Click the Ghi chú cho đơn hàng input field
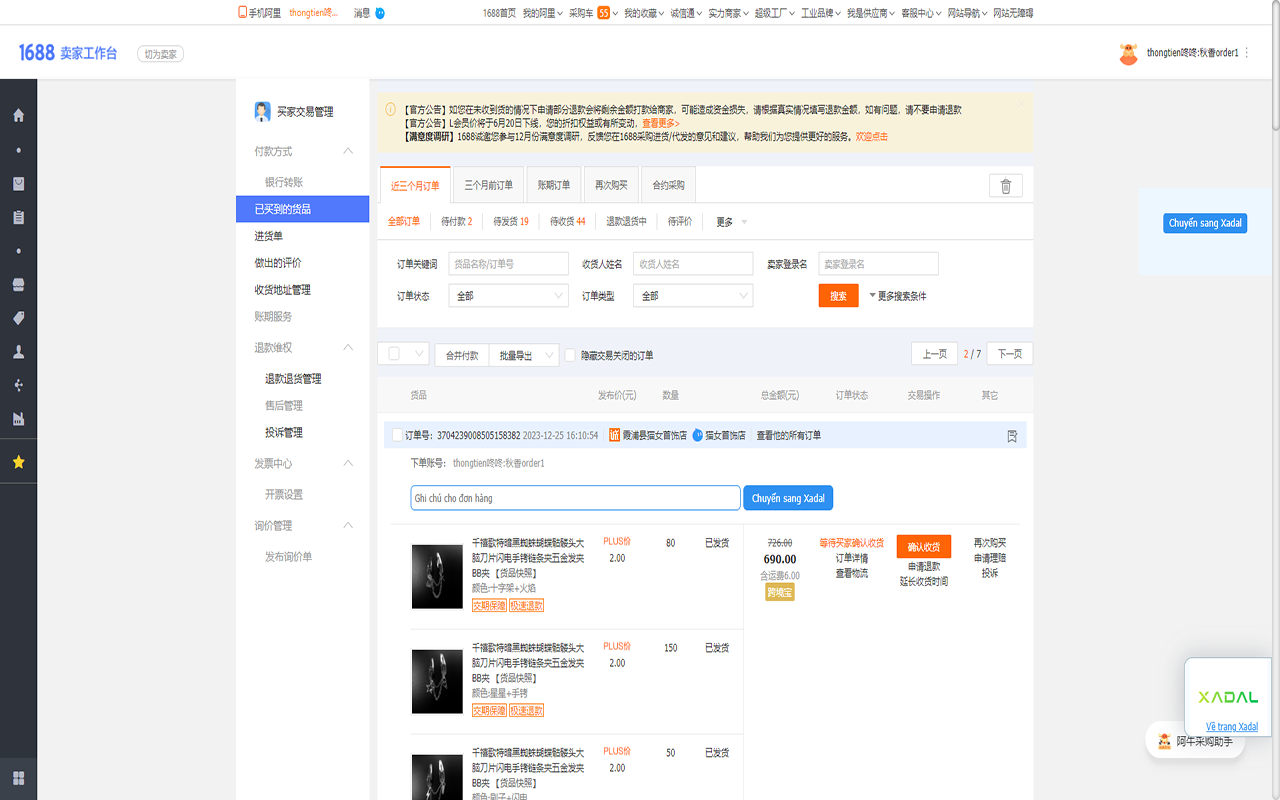1280x800 pixels. coord(575,497)
